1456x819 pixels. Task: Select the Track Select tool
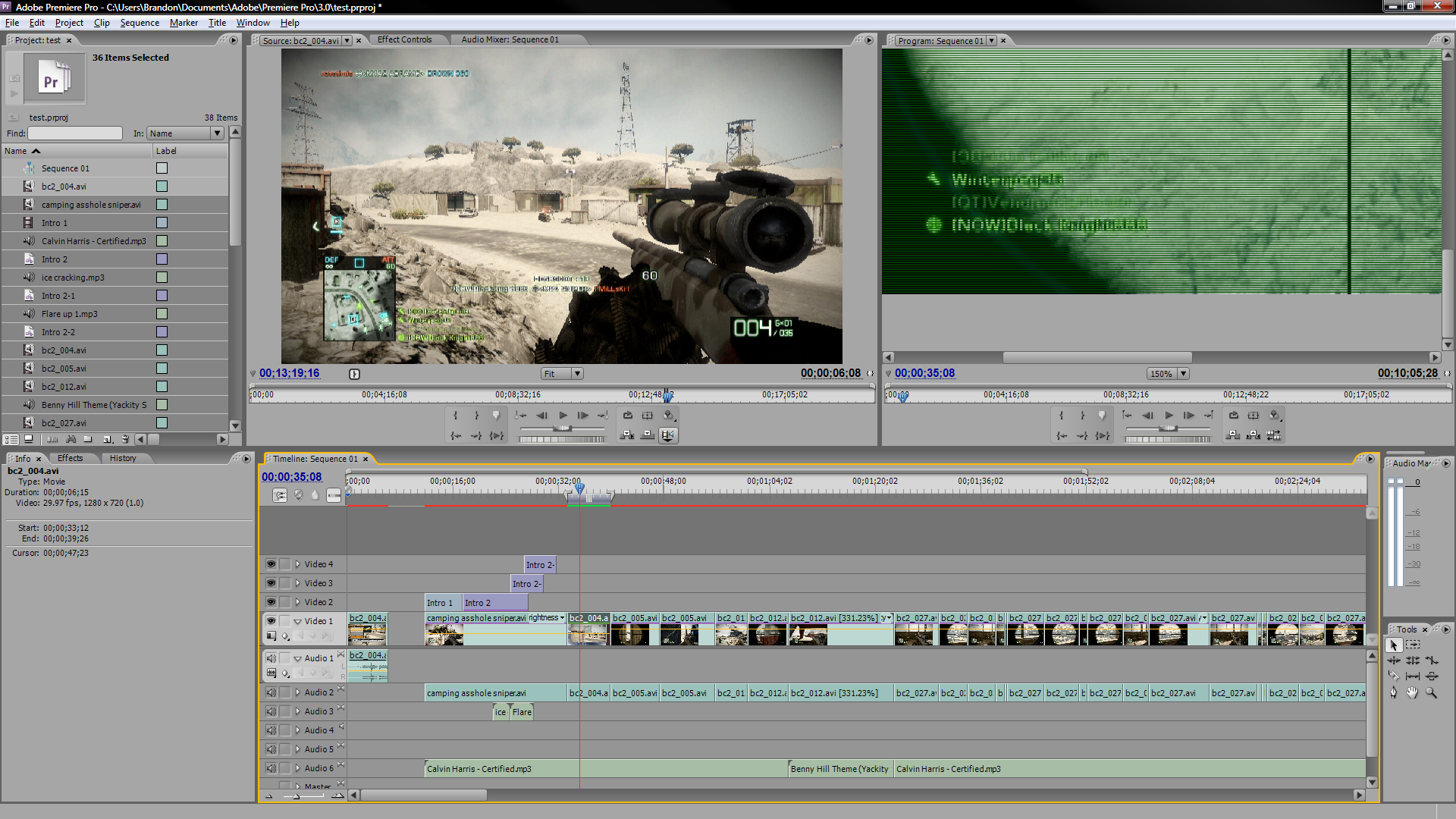[1413, 645]
